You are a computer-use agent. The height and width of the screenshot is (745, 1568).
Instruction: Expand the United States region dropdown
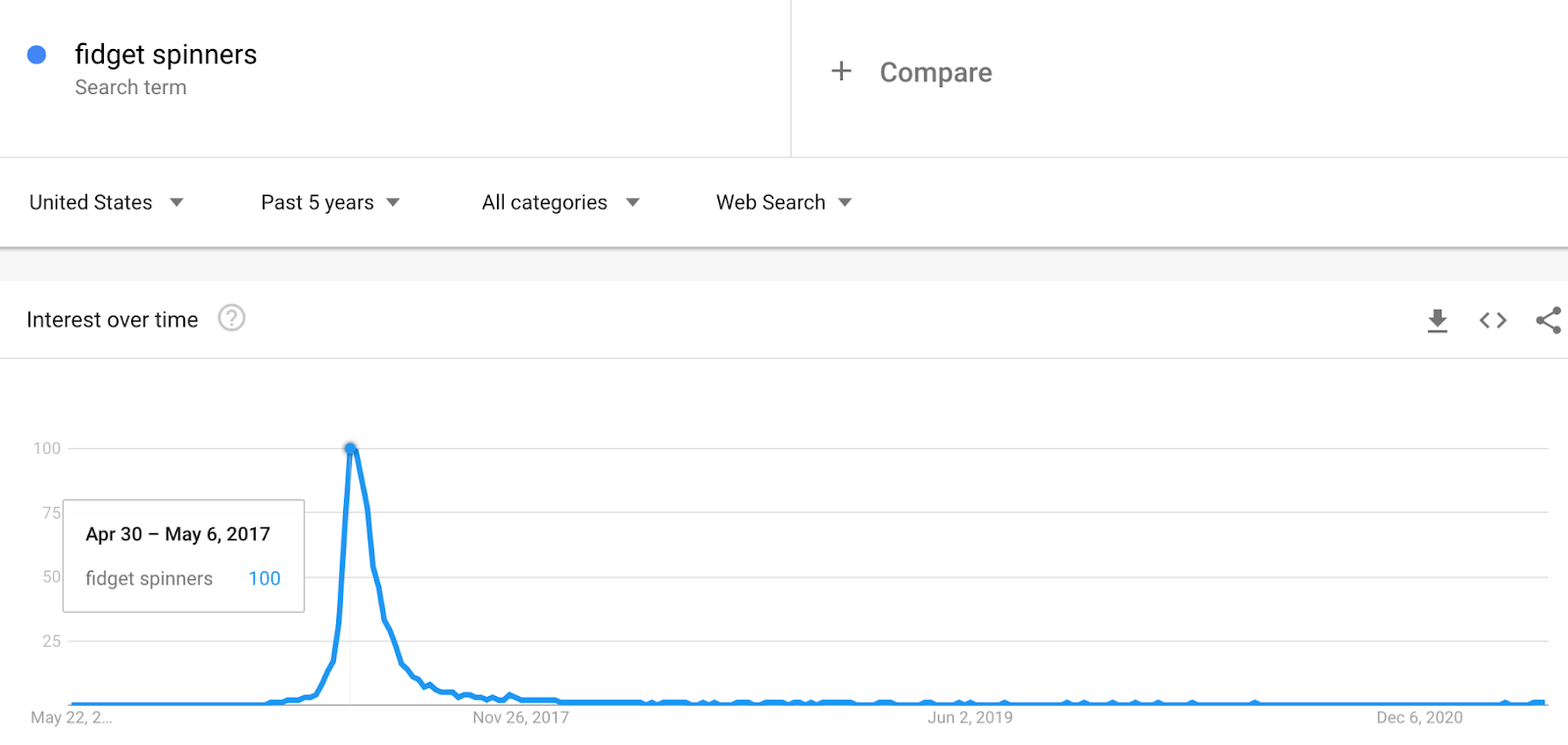pos(106,202)
